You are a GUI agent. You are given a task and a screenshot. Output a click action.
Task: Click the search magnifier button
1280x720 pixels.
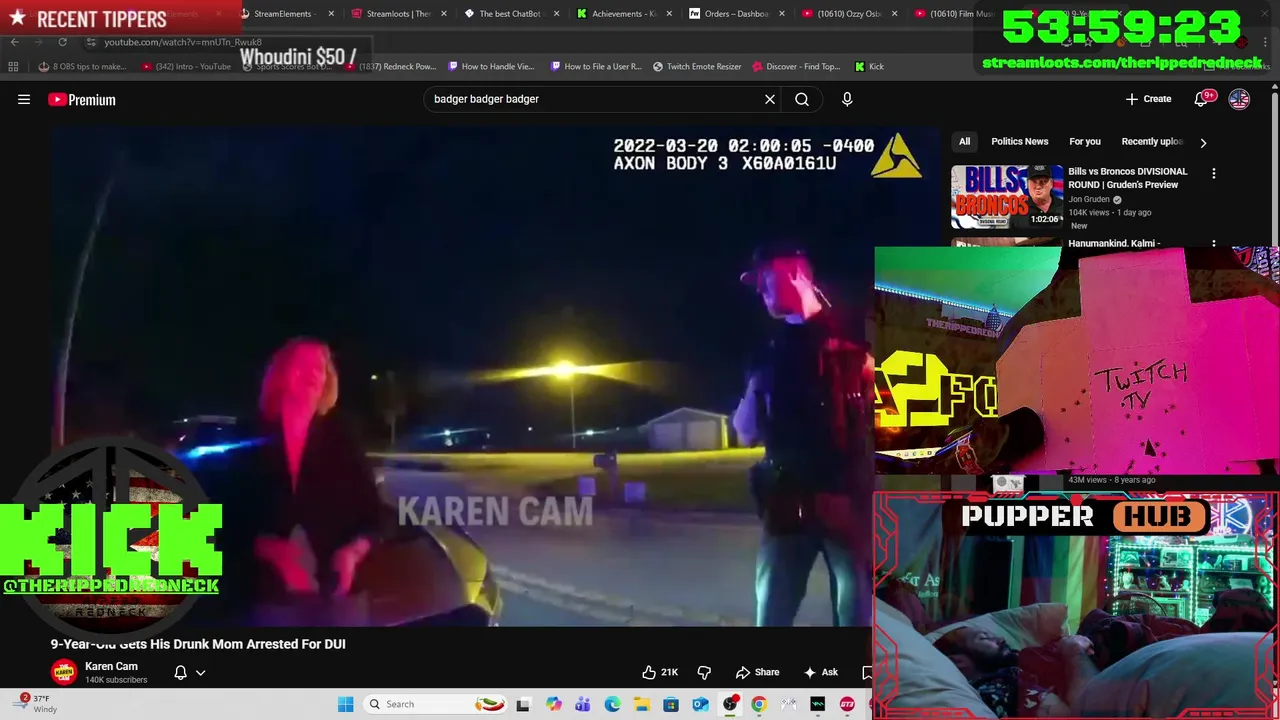tap(802, 99)
